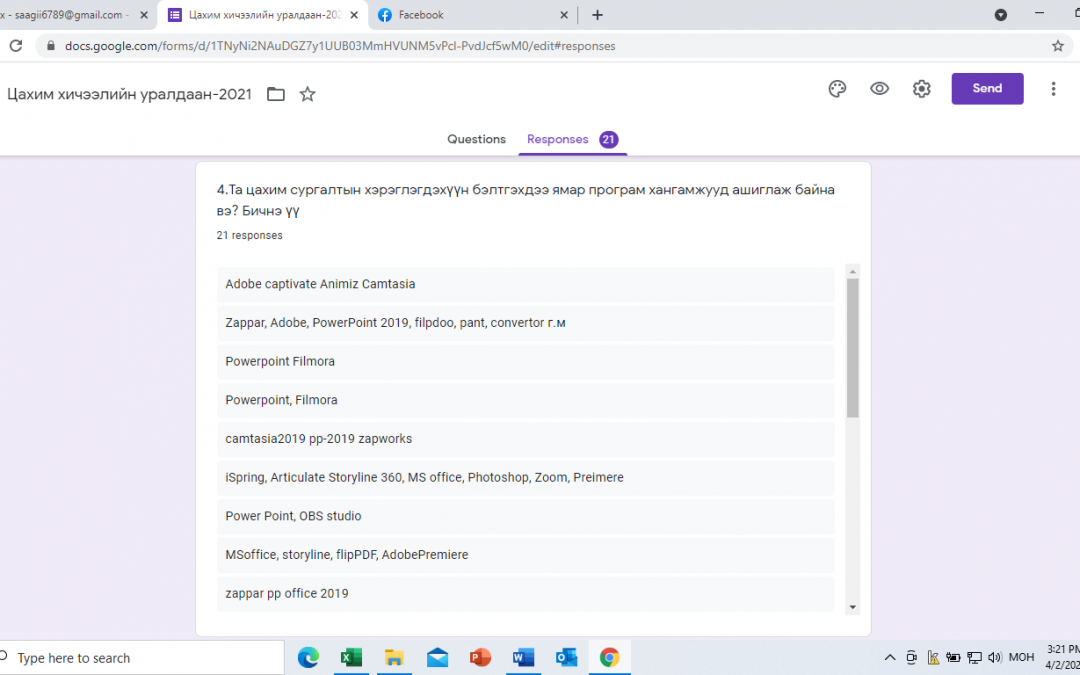The image size is (1080, 675).
Task: Click the response starting with 'Zappar, Adobe, PowerPoint 2019'
Action: tap(526, 323)
